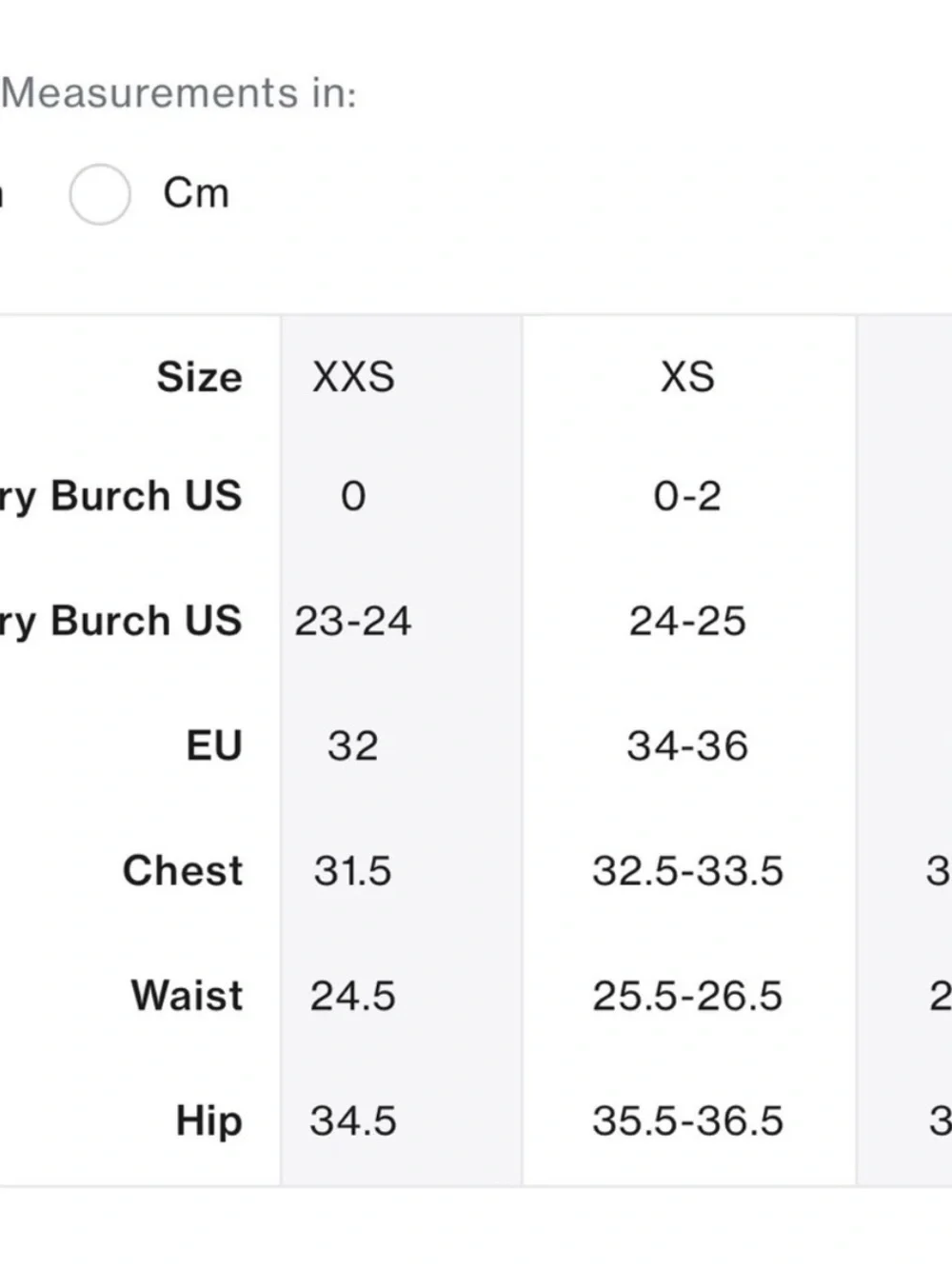The image size is (952, 1269).
Task: Click the XXS waist value 24.5
Action: click(x=353, y=996)
